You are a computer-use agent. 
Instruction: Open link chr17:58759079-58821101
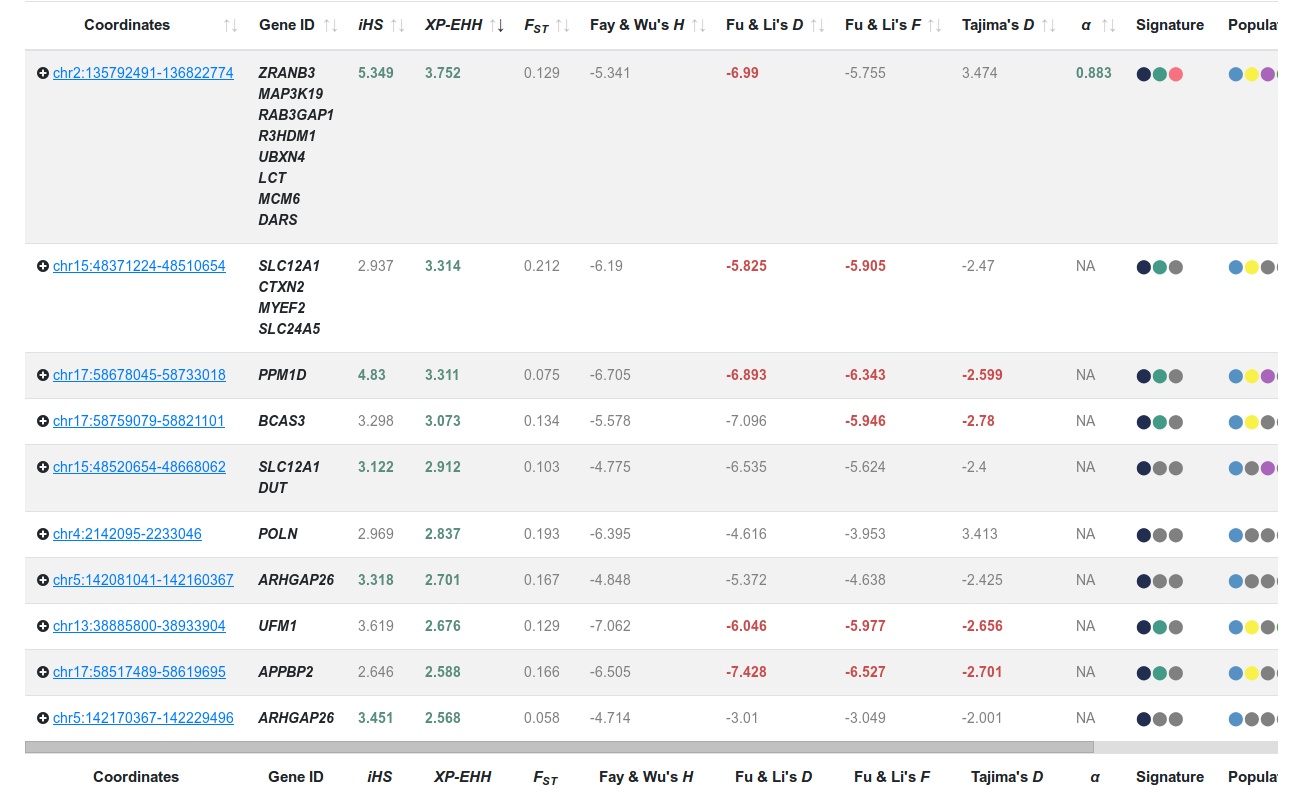[139, 421]
